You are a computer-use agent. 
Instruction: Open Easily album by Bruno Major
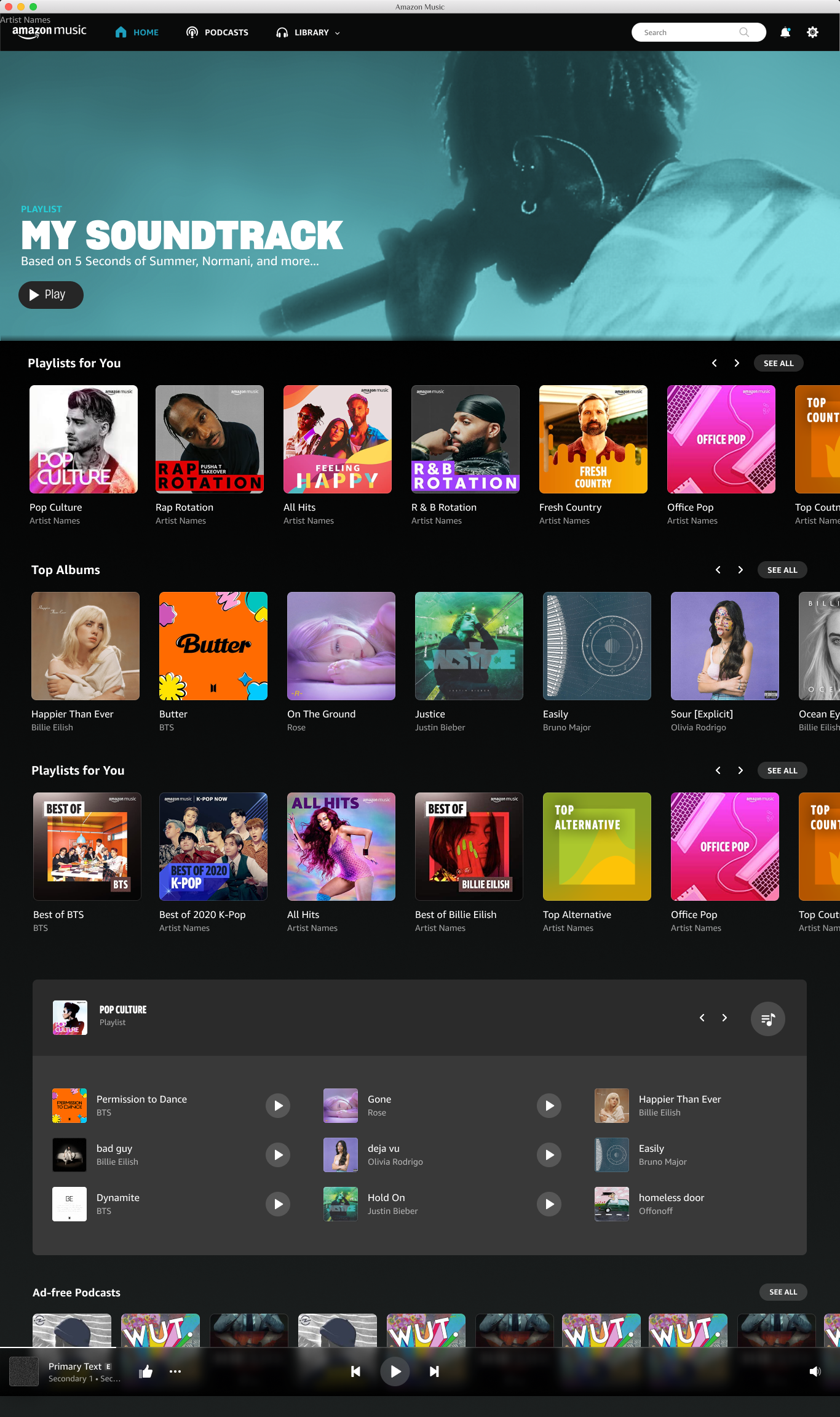click(x=597, y=646)
